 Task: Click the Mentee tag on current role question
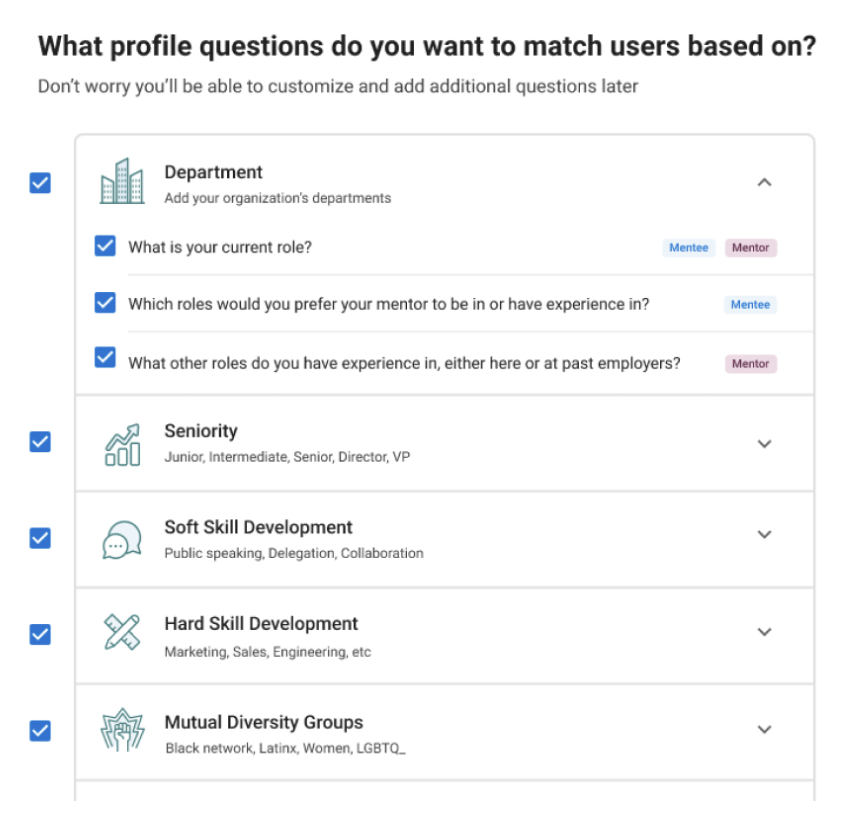coord(688,247)
